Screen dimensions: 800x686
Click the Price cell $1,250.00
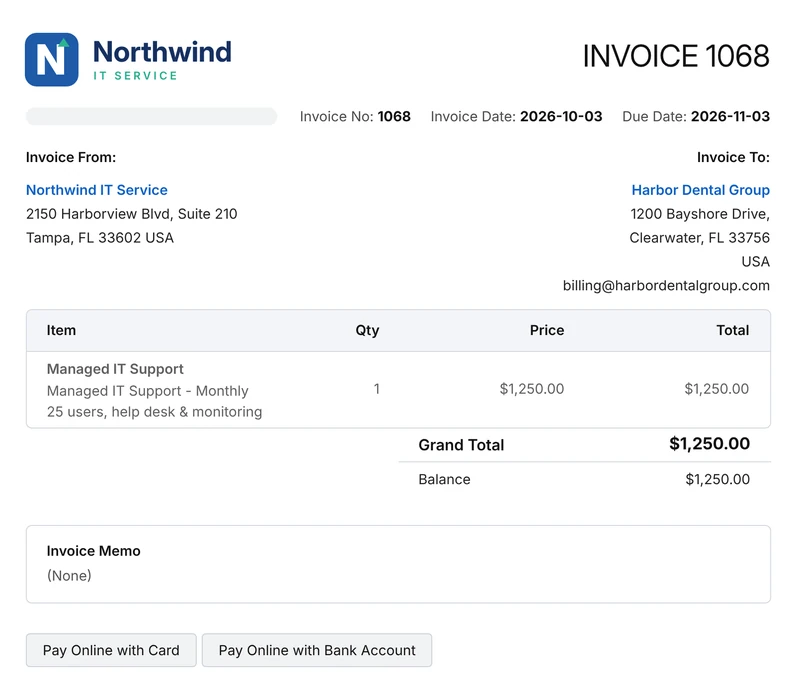[x=532, y=389]
